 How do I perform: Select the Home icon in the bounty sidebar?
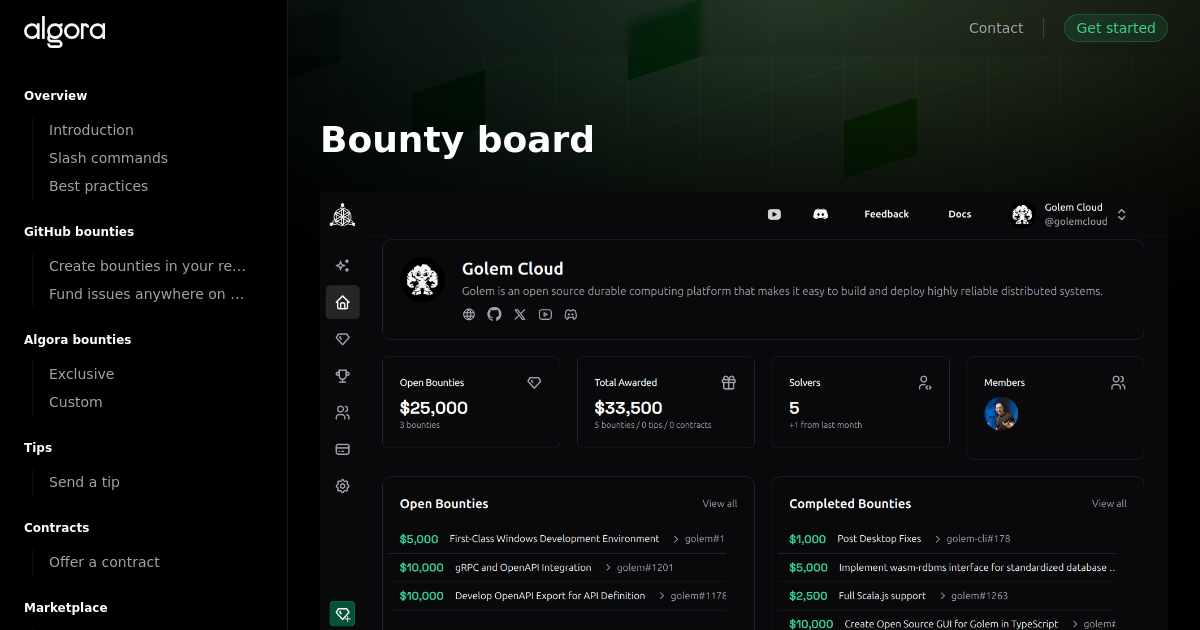coord(342,302)
